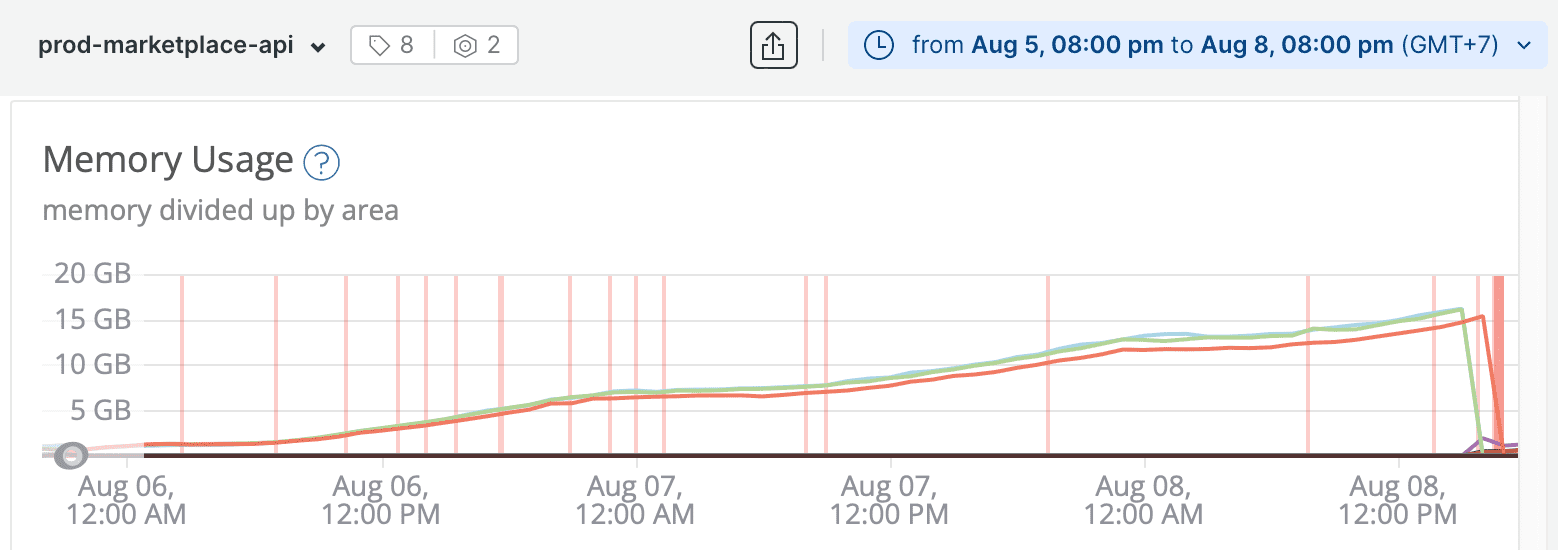Click the clock icon in time picker
The image size is (1558, 550).
coord(877,46)
